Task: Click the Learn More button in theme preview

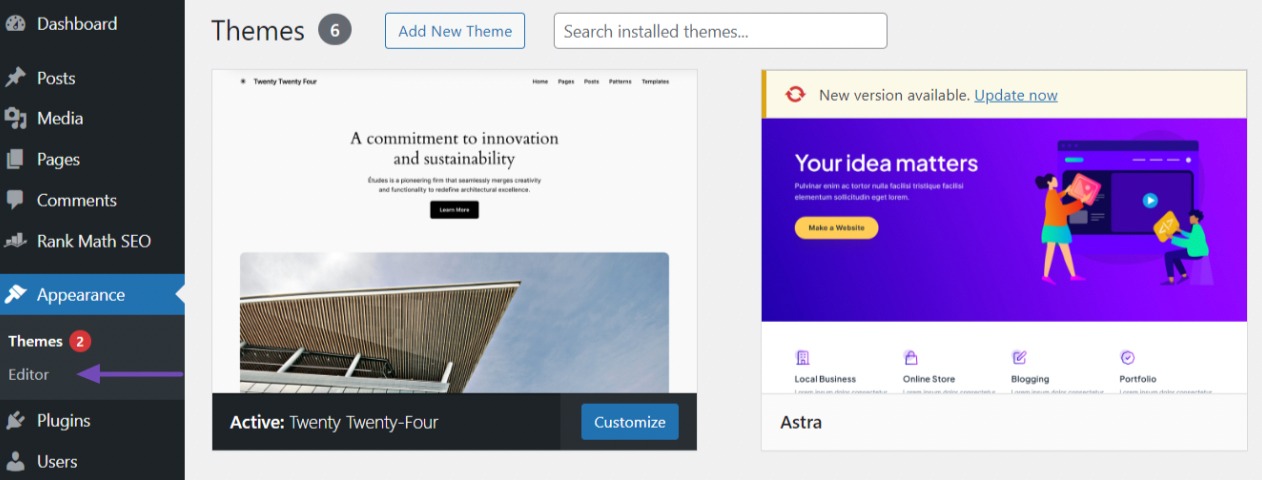Action: click(x=454, y=210)
